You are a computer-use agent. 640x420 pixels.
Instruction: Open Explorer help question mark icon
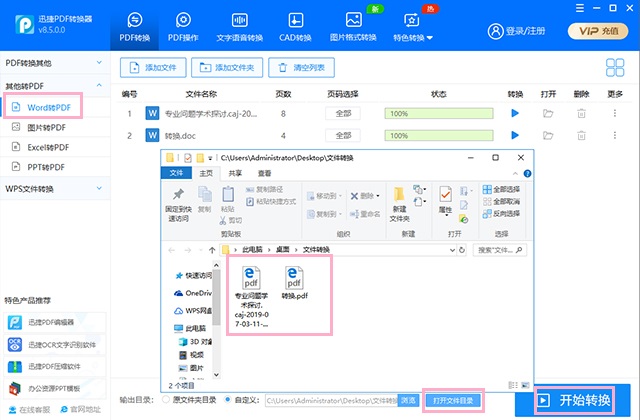[x=527, y=173]
